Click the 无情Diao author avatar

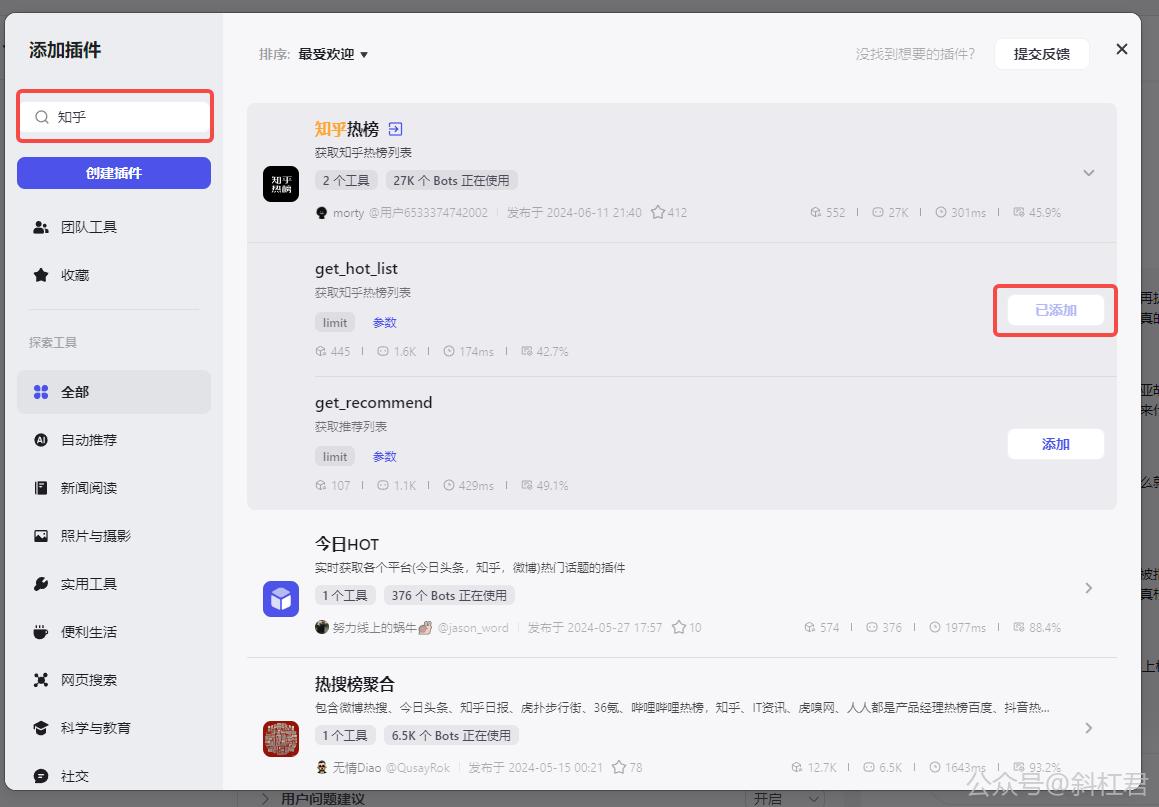(322, 767)
